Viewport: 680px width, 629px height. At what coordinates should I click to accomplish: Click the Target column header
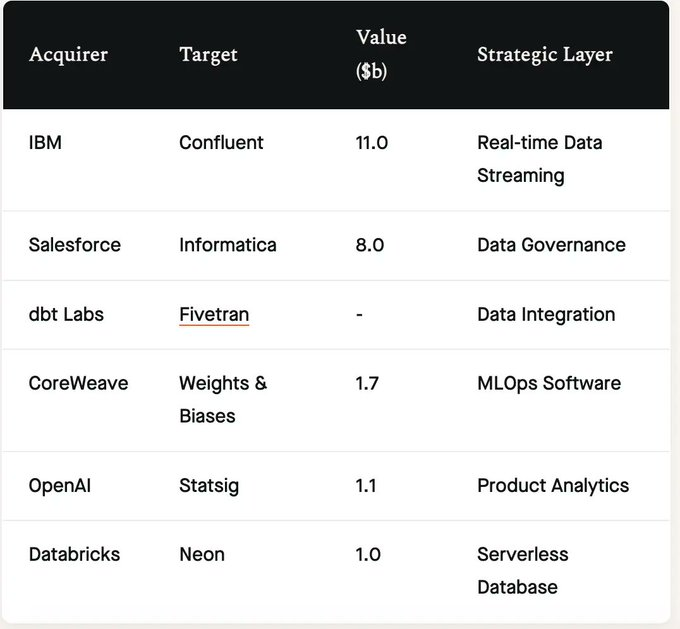(207, 54)
